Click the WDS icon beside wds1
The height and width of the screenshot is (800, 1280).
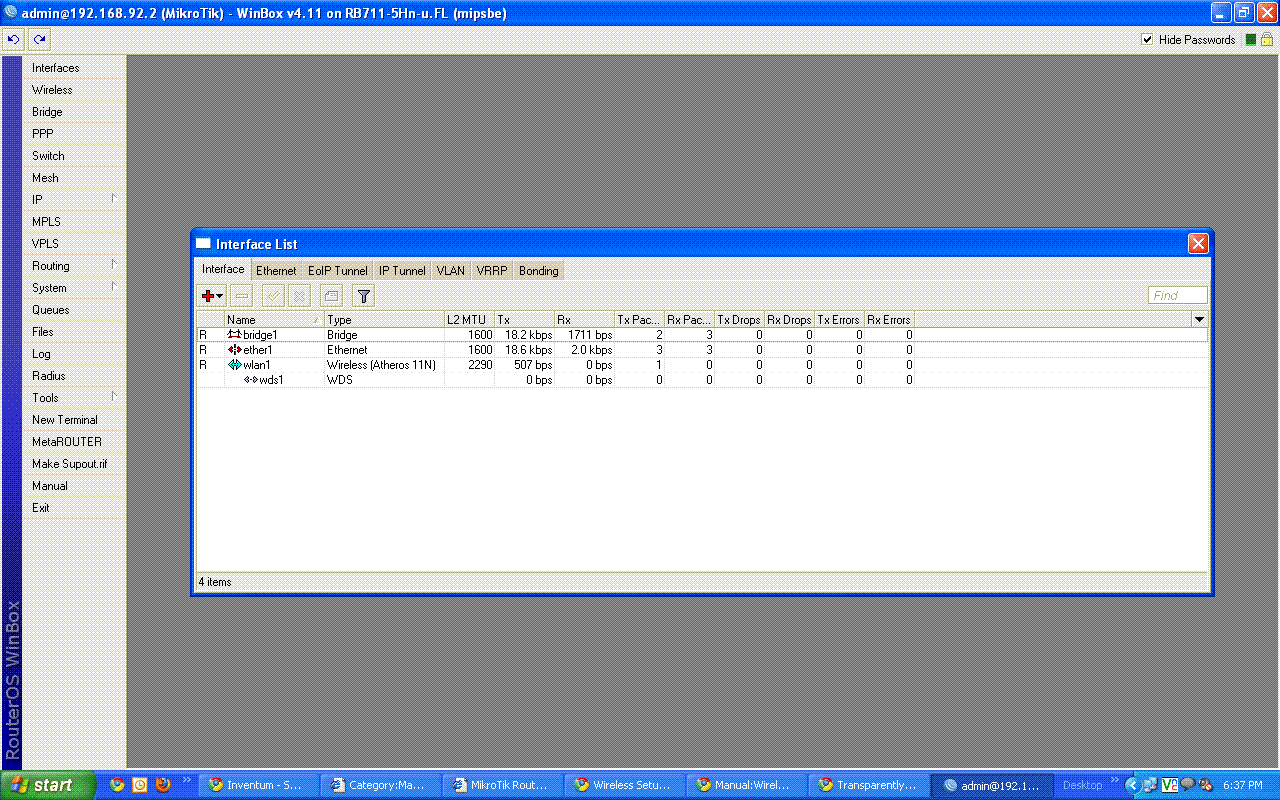tap(251, 380)
